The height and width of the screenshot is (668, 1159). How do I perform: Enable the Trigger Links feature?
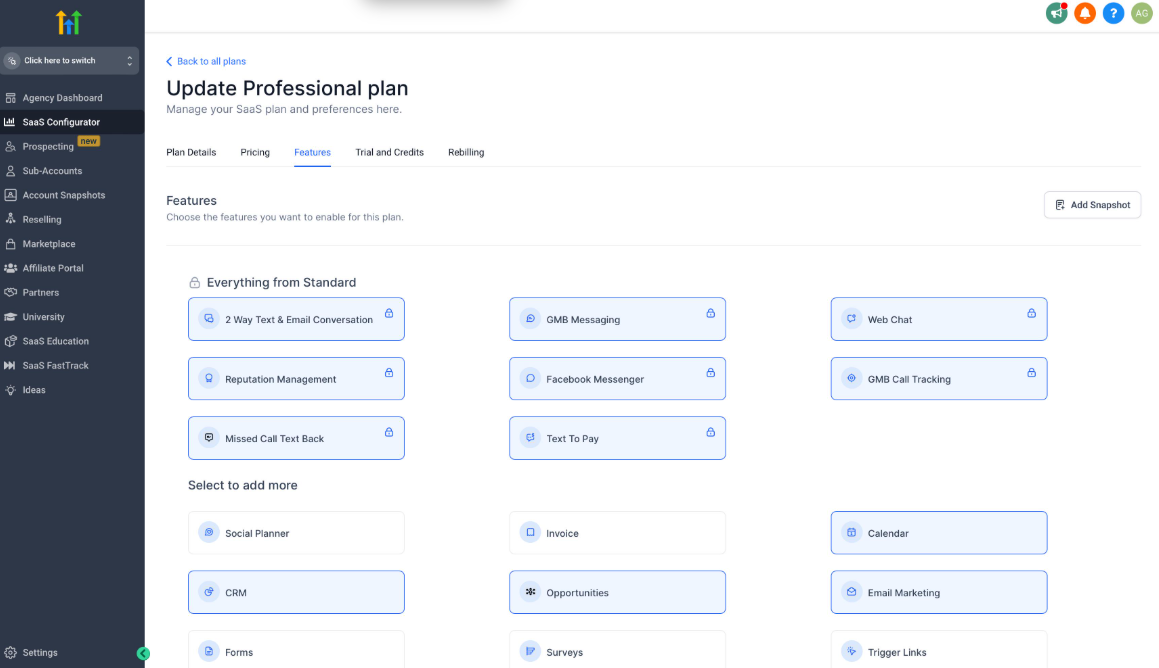tap(939, 650)
